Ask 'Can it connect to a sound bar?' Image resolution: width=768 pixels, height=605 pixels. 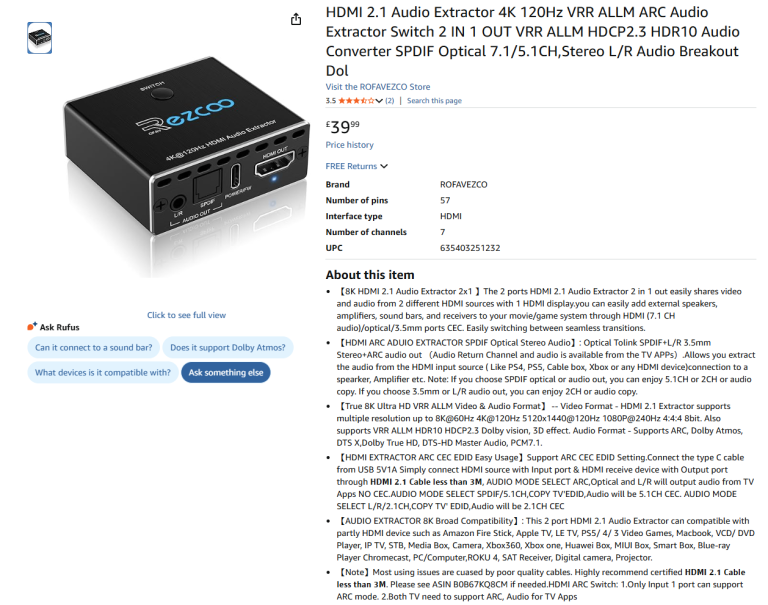[x=94, y=347]
